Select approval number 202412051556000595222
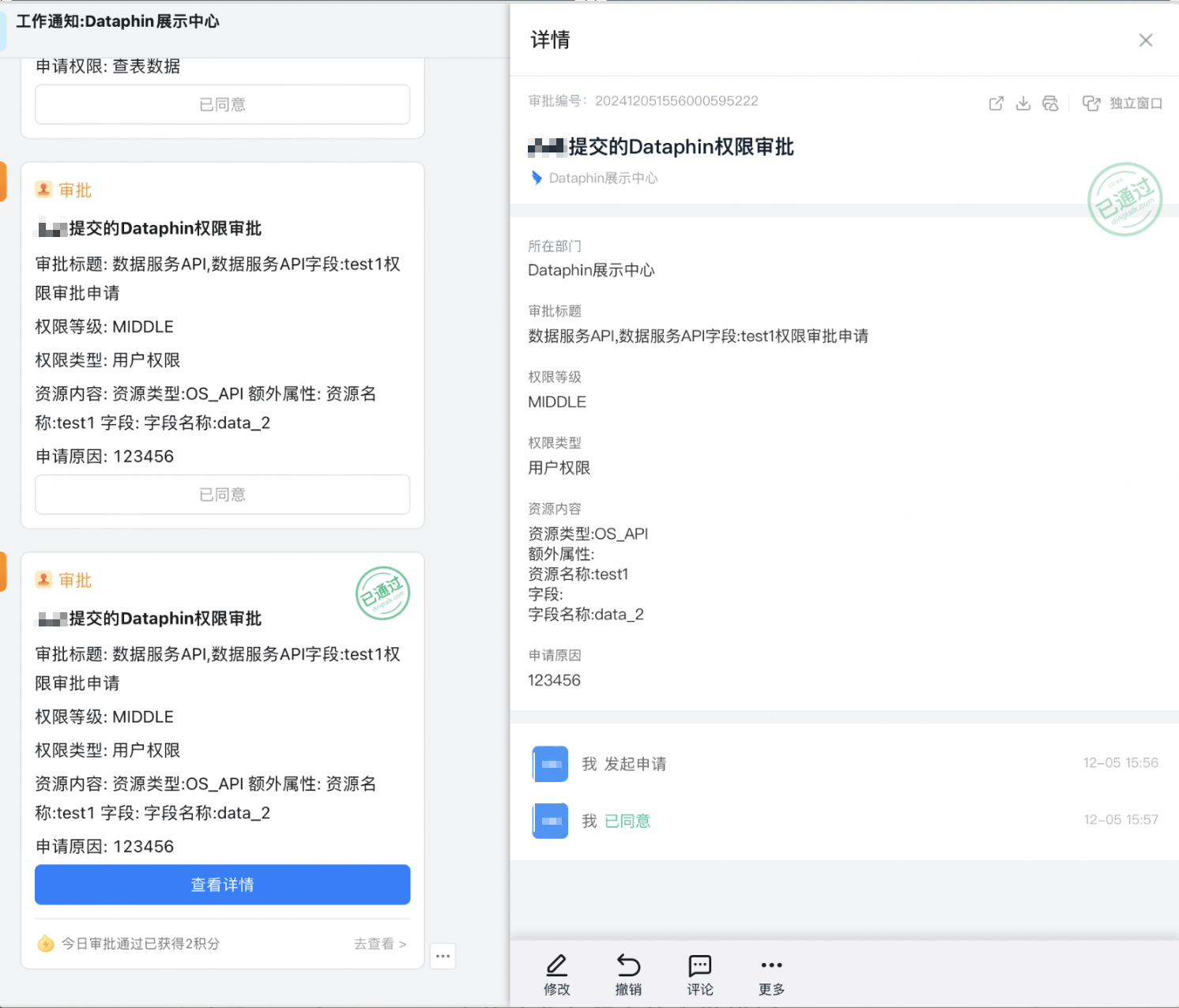The width and height of the screenshot is (1179, 1008). tap(676, 101)
